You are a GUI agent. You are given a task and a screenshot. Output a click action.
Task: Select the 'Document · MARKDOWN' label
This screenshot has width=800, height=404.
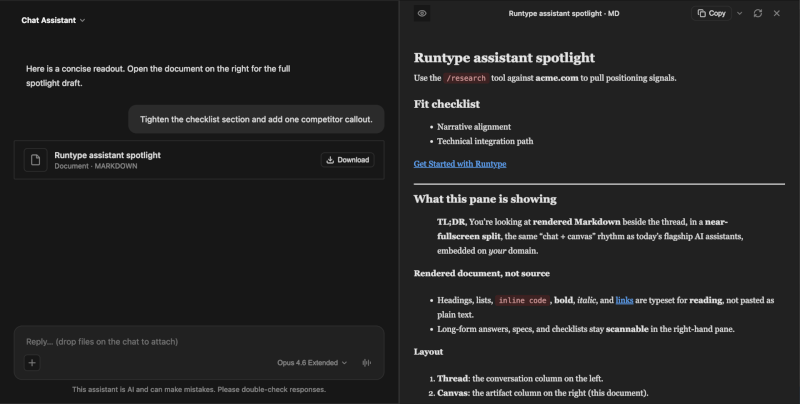coord(95,166)
